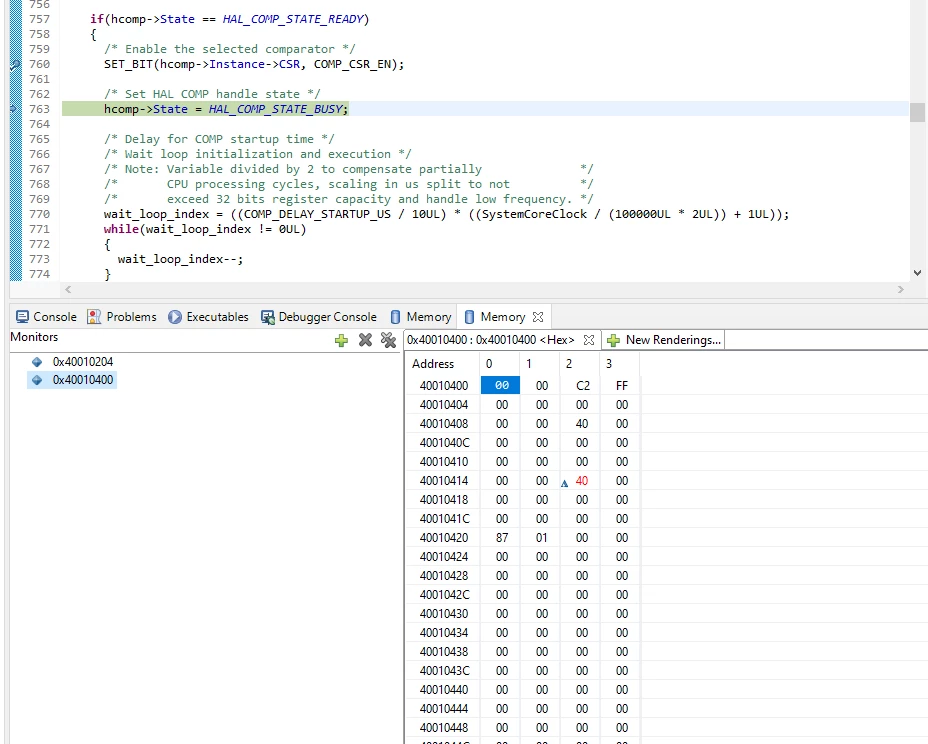This screenshot has height=744, width=928.
Task: Click wait_loop_index-- on line 773
Action: 178,259
